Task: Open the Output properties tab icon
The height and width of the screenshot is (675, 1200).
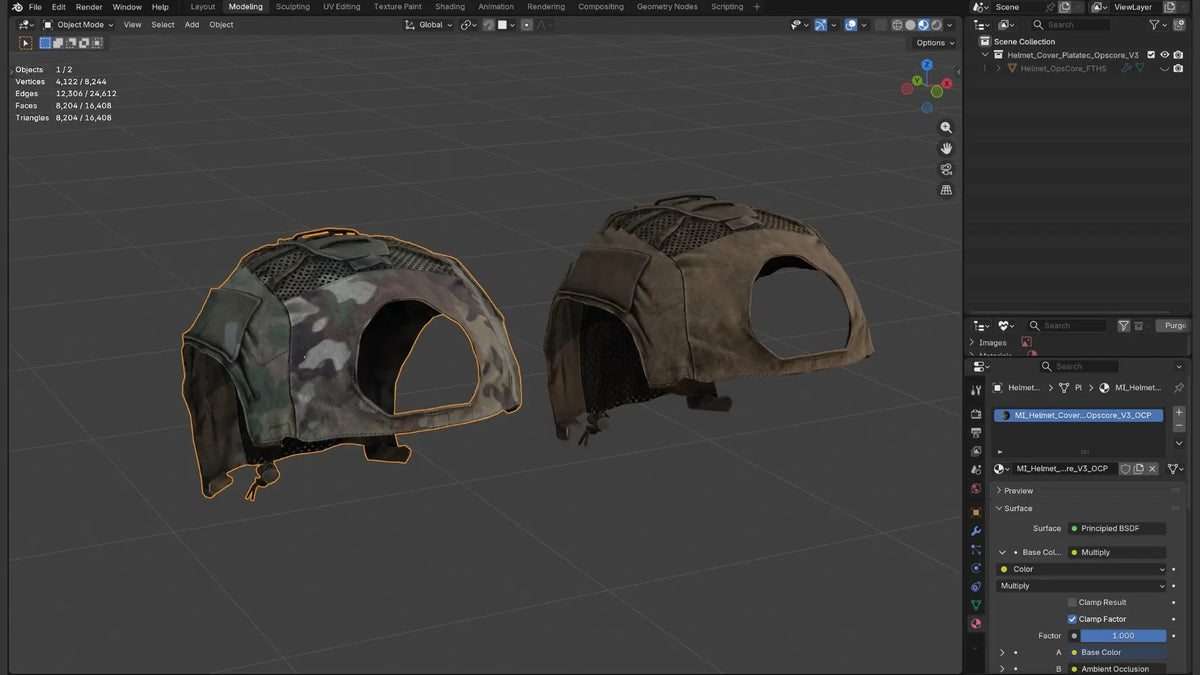Action: [x=976, y=433]
